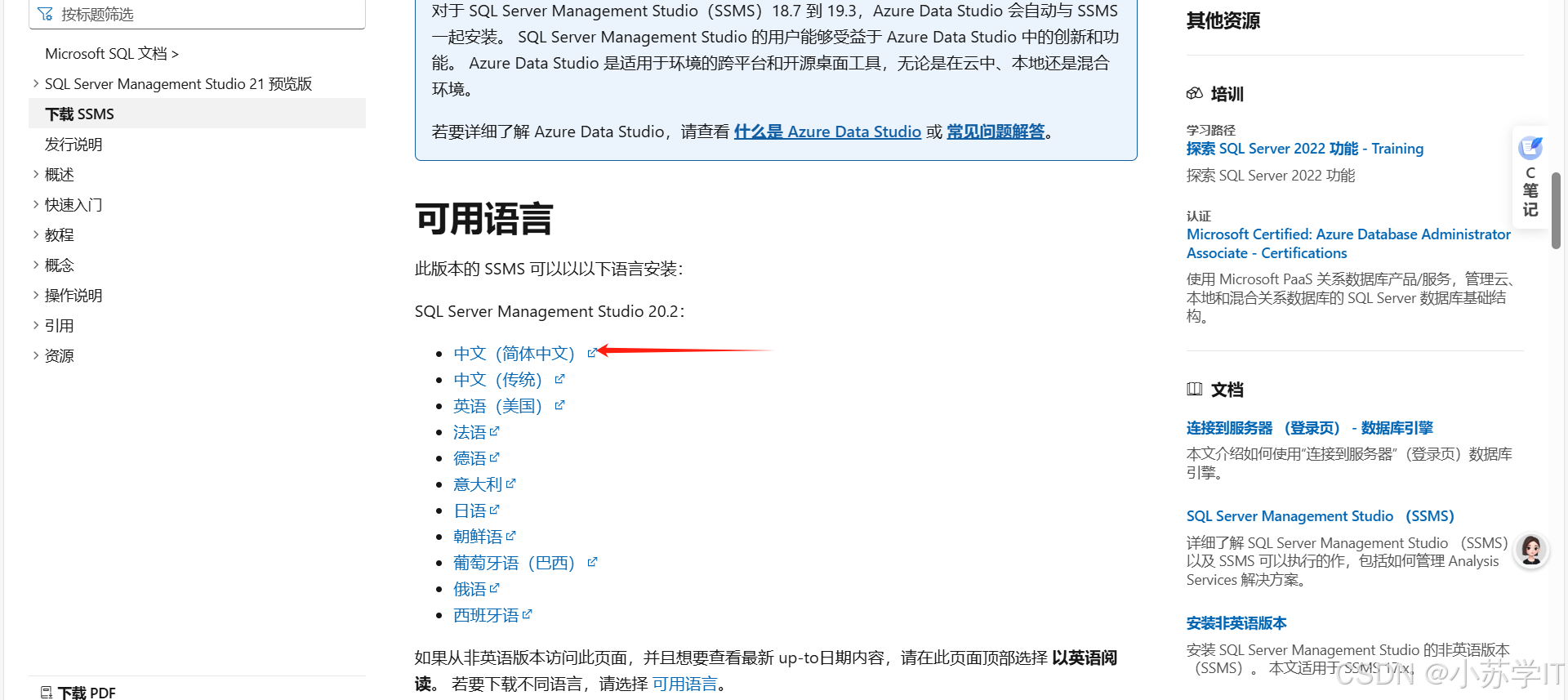Download the 意大利 version
The width and height of the screenshot is (1568, 700).
(x=478, y=484)
